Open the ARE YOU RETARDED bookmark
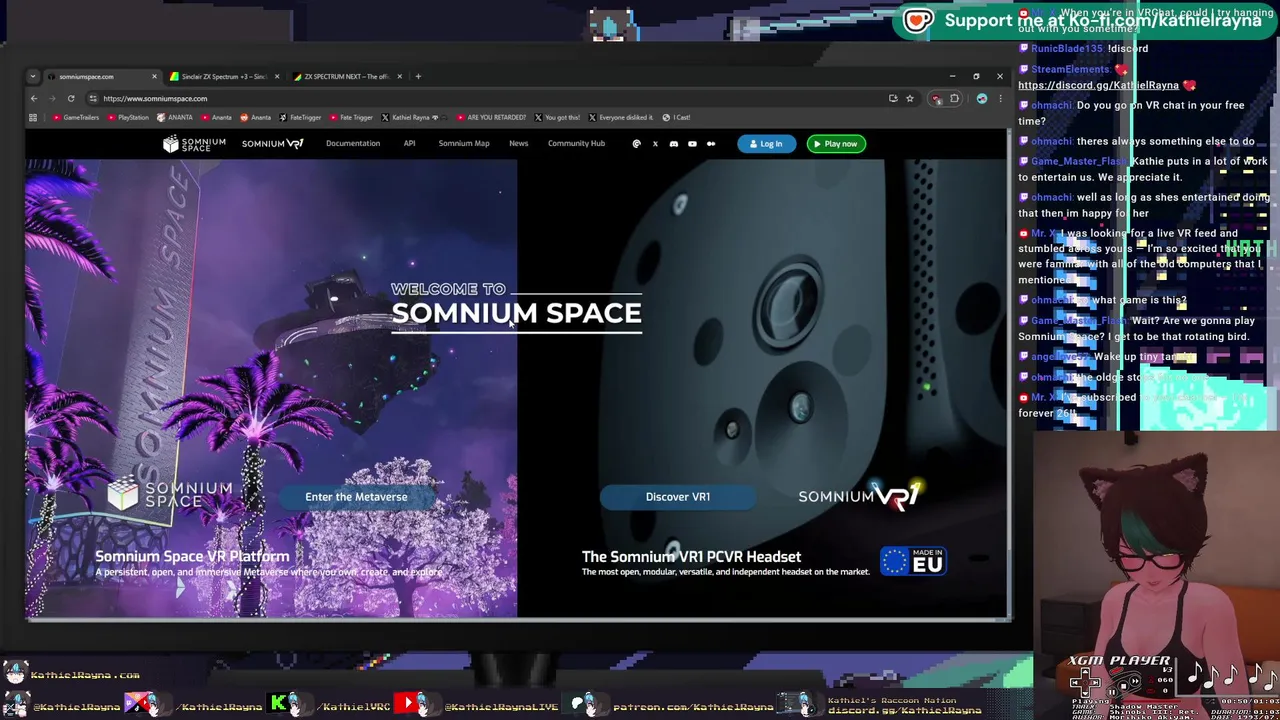Image resolution: width=1280 pixels, height=720 pixels. coord(491,117)
